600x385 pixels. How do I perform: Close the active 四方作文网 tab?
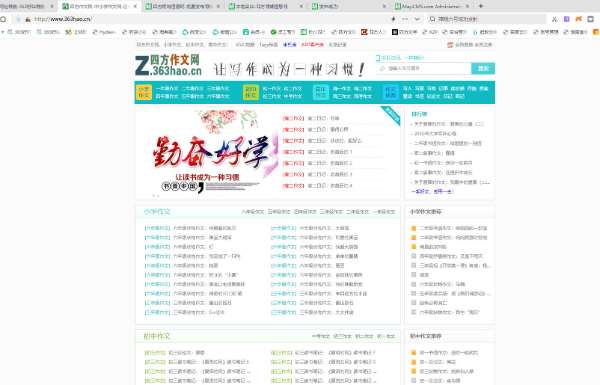click(135, 7)
